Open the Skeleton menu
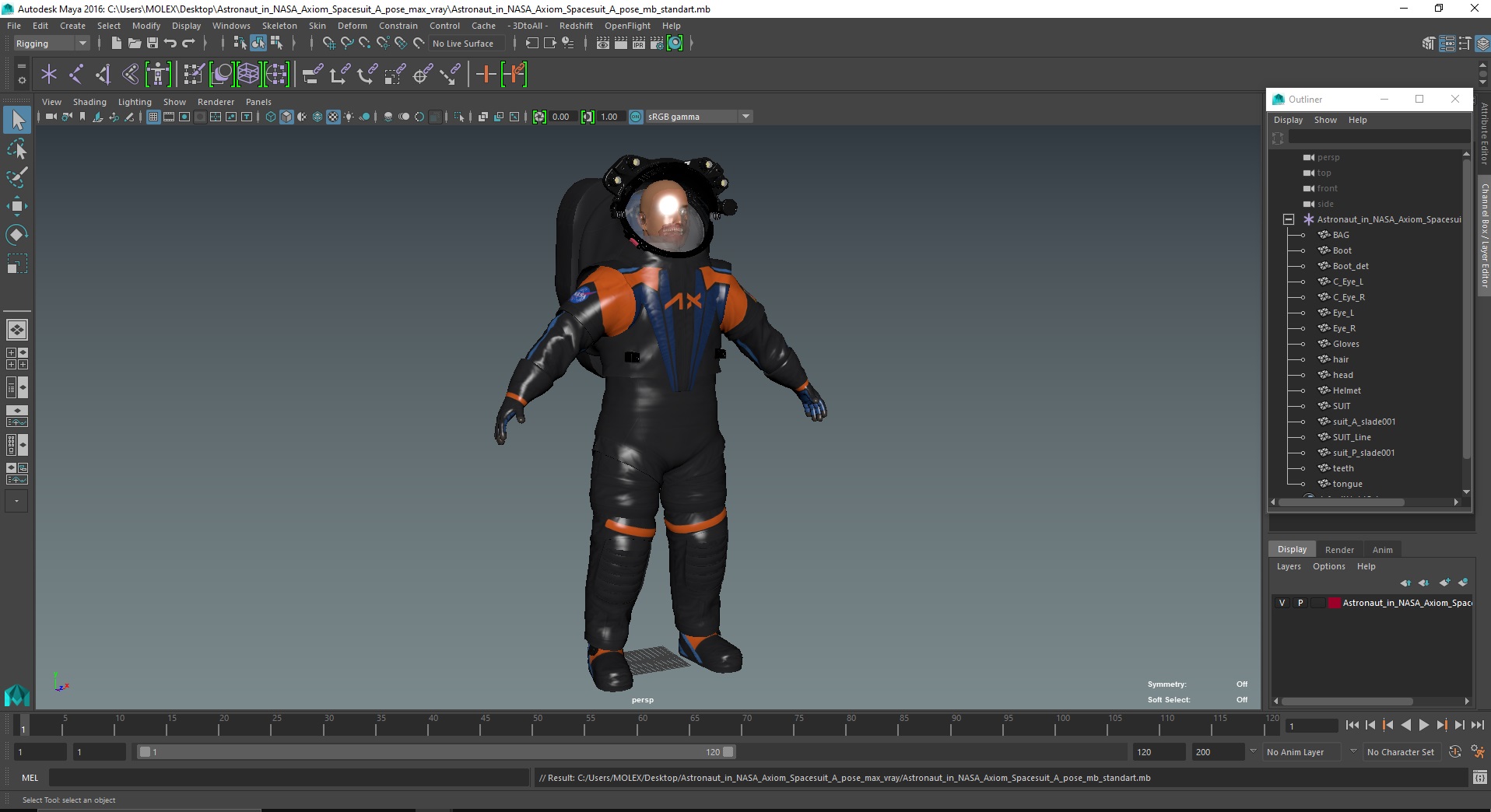The width and height of the screenshot is (1491, 812). (279, 26)
